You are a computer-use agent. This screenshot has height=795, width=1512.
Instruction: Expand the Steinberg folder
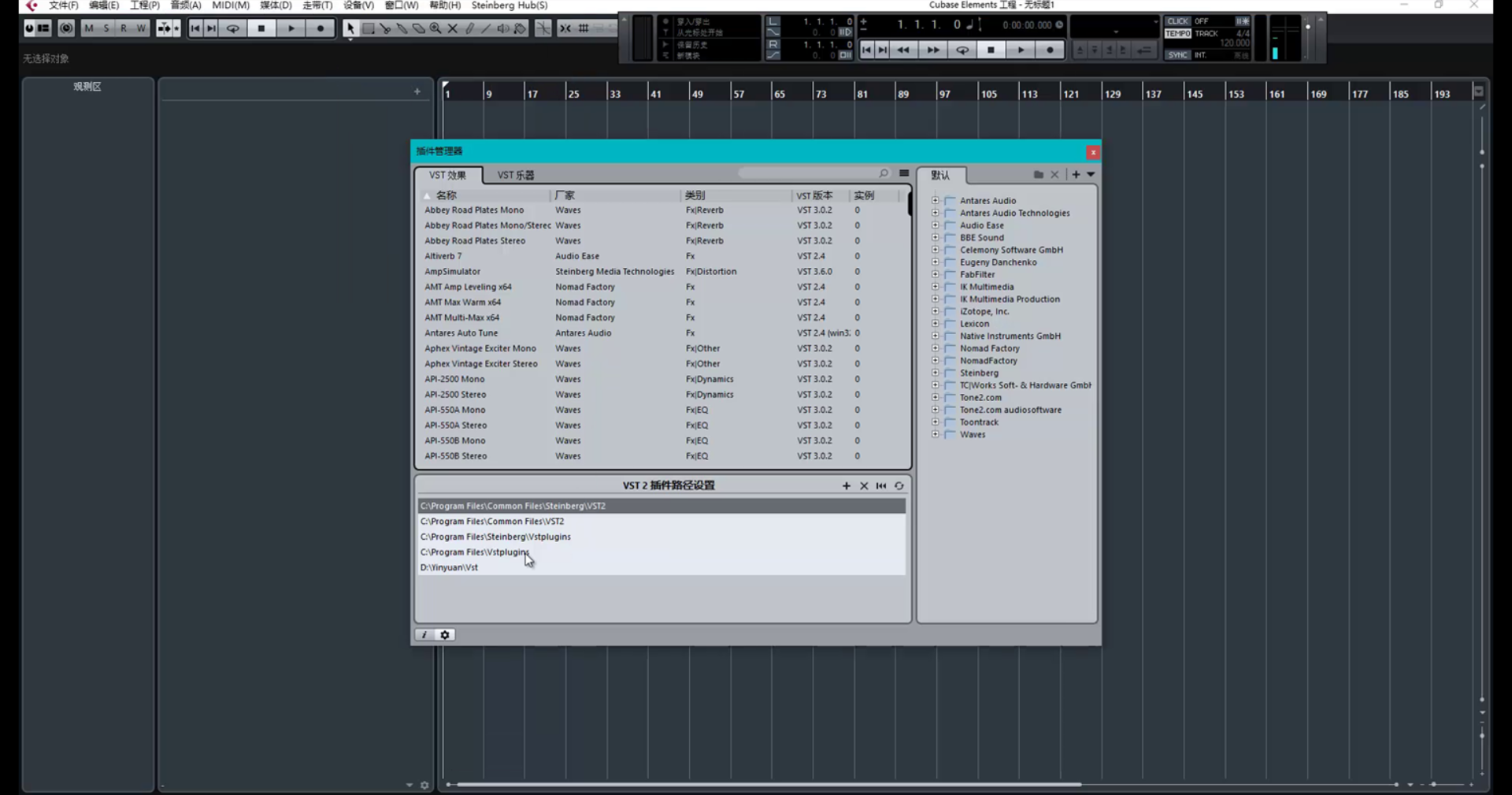tap(936, 373)
